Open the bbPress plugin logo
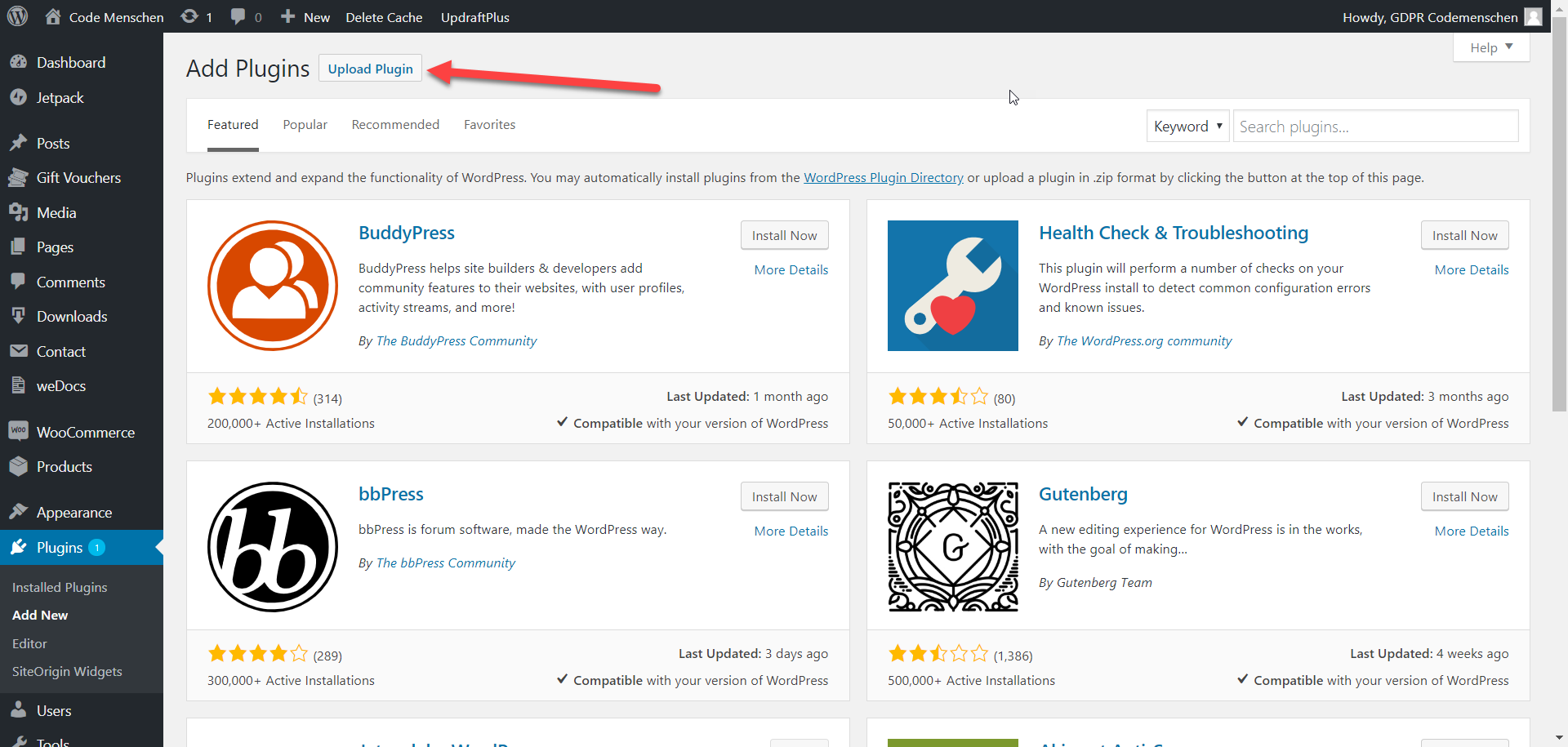1568x747 pixels. [273, 547]
